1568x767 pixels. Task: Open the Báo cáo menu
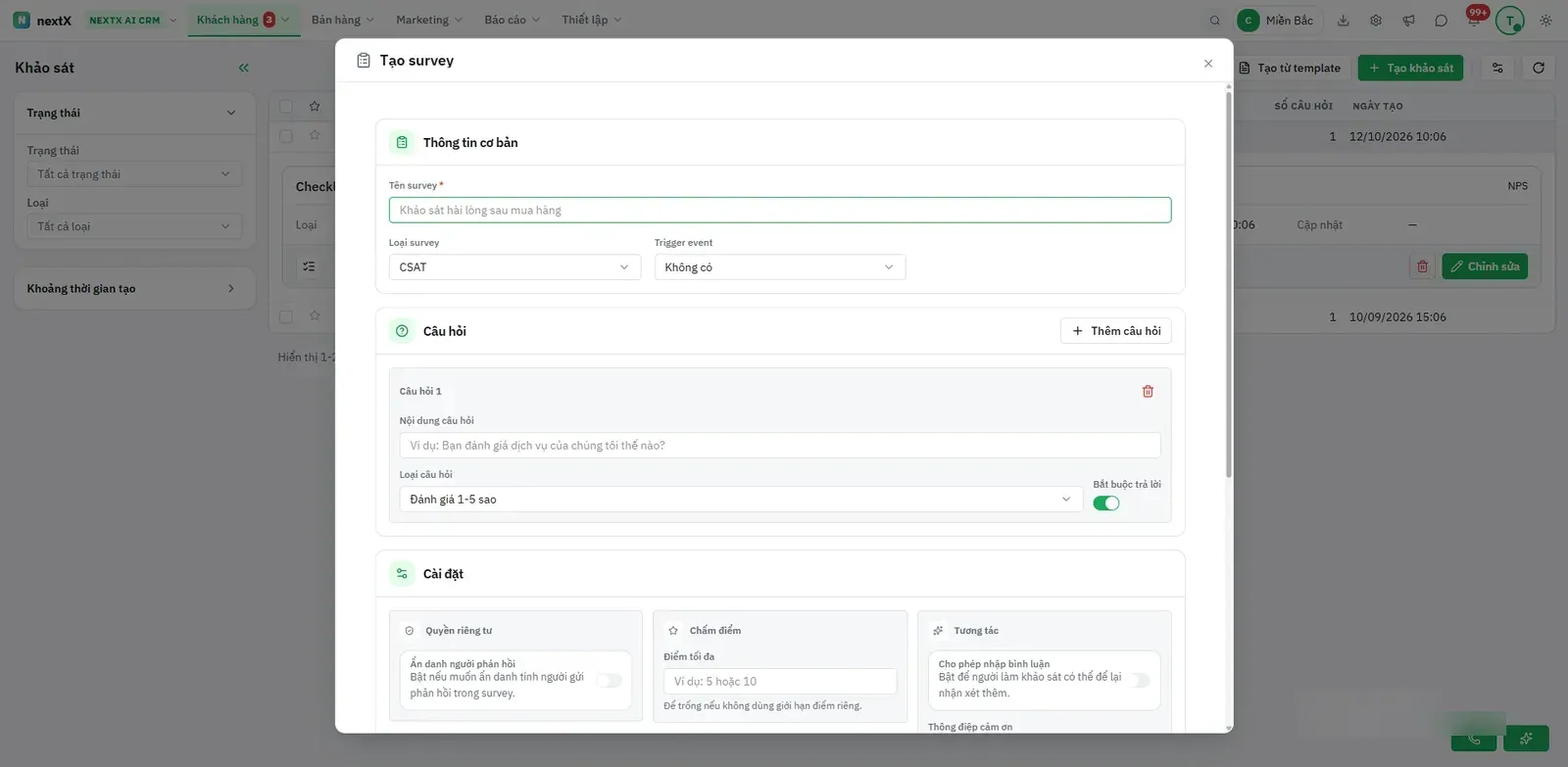513,20
